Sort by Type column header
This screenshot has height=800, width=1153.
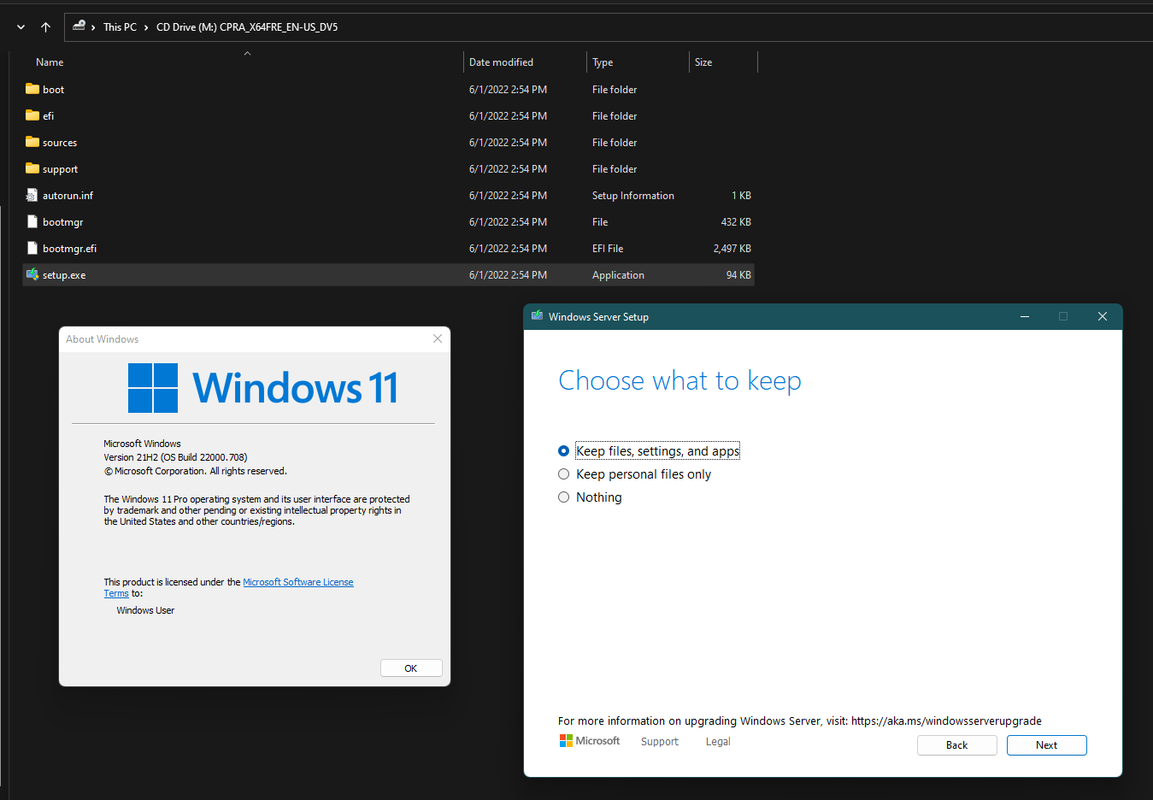pyautogui.click(x=602, y=62)
